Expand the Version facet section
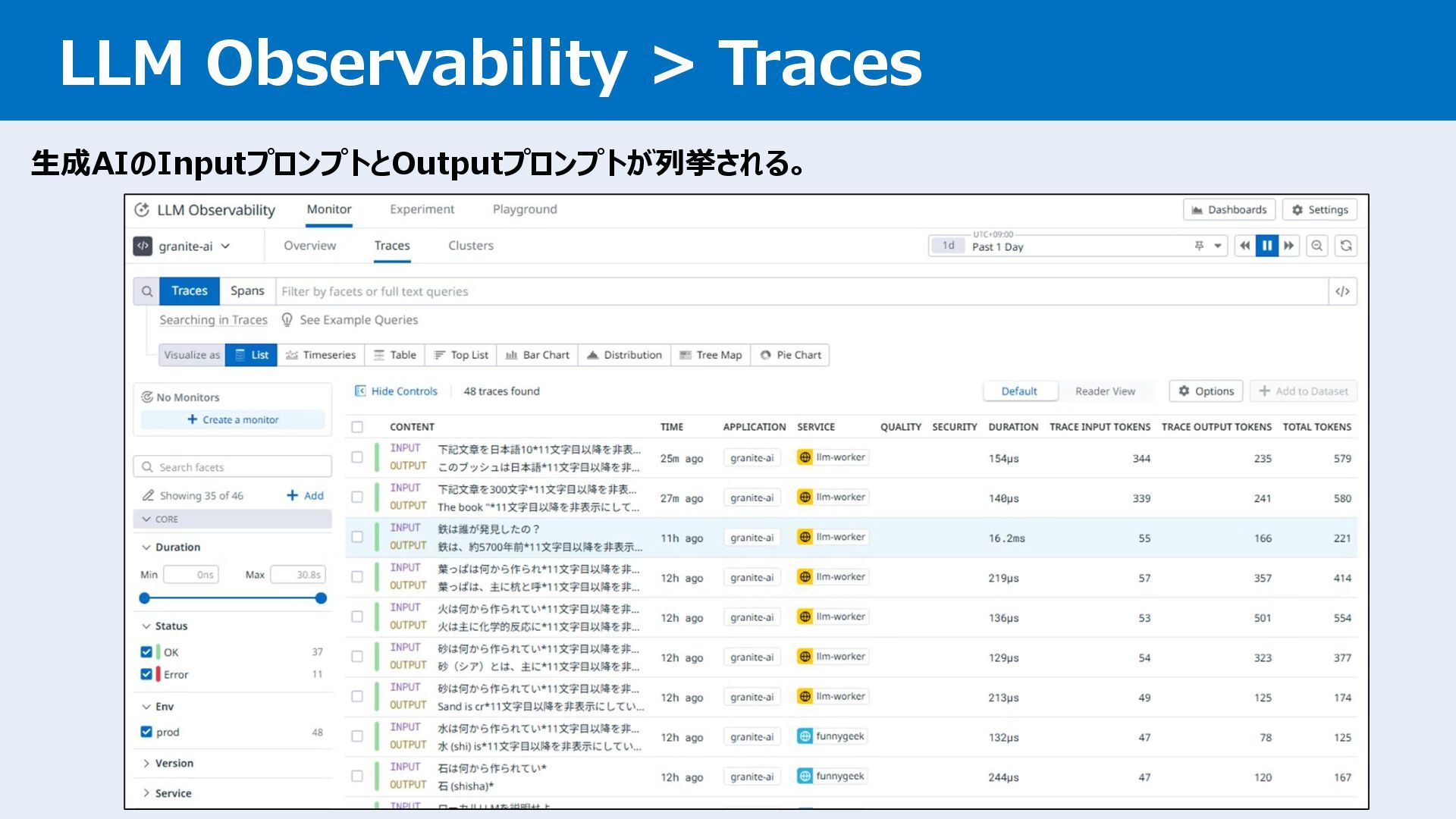Screen dimensions: 1456x819 [174, 764]
